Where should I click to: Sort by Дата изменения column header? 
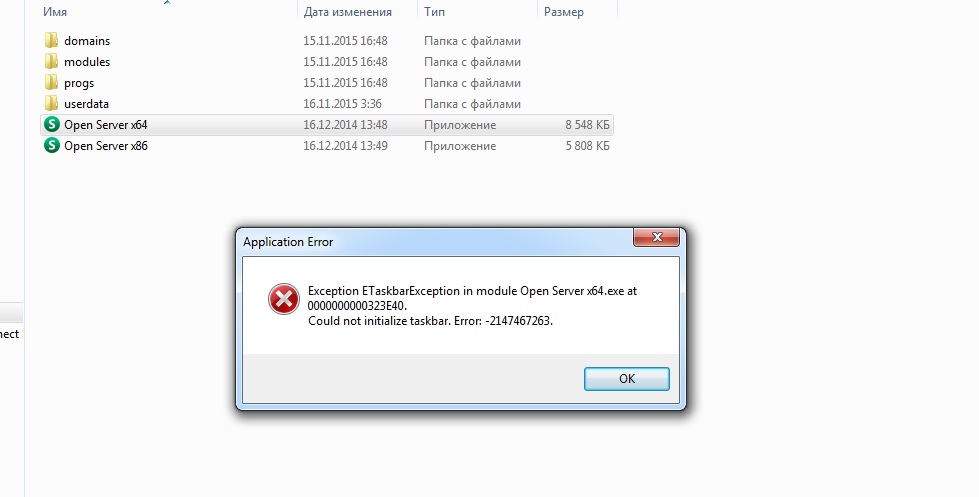coord(348,12)
